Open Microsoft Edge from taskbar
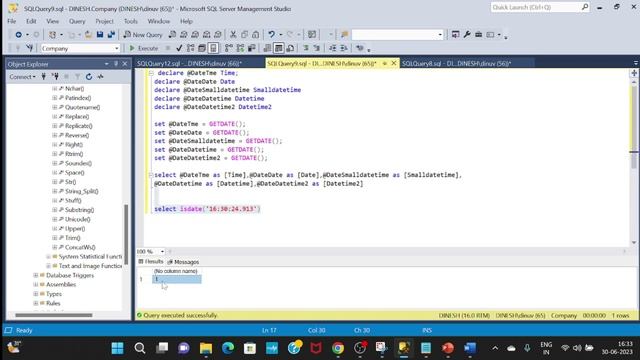This screenshot has width=640, height=360. click(x=228, y=348)
